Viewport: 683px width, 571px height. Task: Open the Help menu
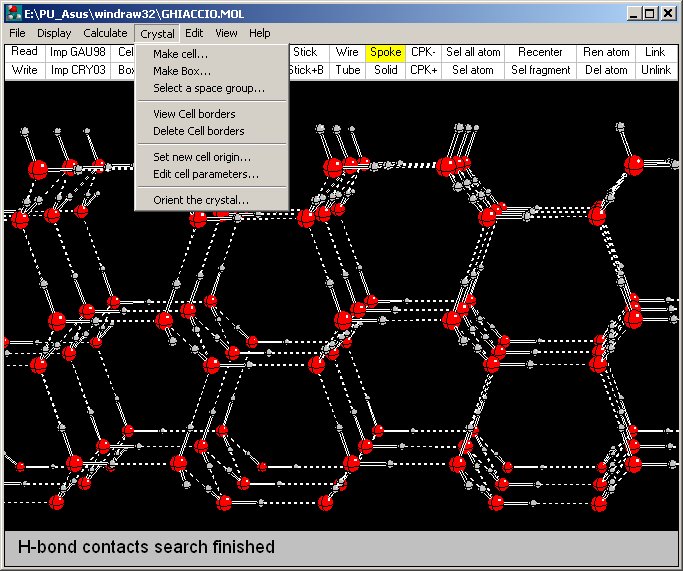click(260, 33)
